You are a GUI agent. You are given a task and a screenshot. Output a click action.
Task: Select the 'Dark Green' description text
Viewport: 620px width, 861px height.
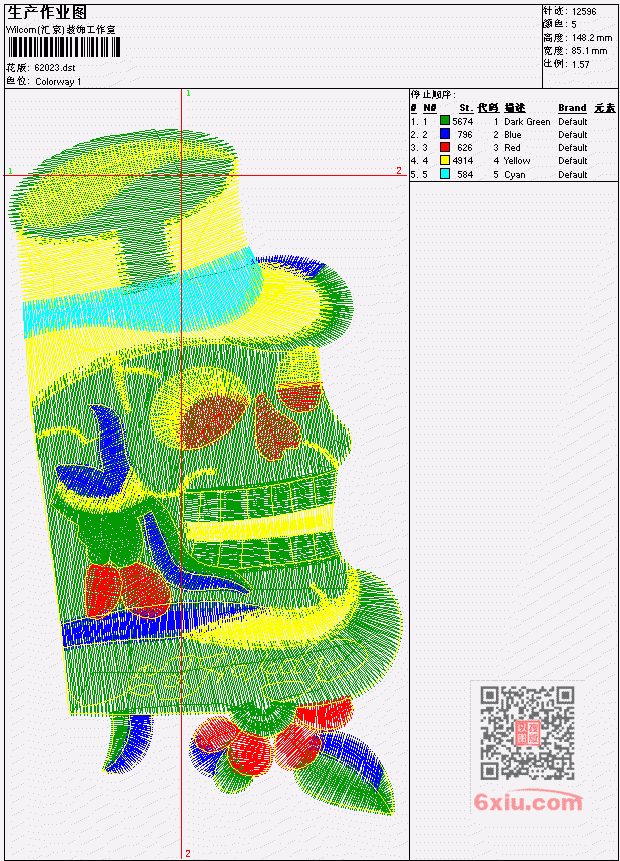tap(527, 122)
